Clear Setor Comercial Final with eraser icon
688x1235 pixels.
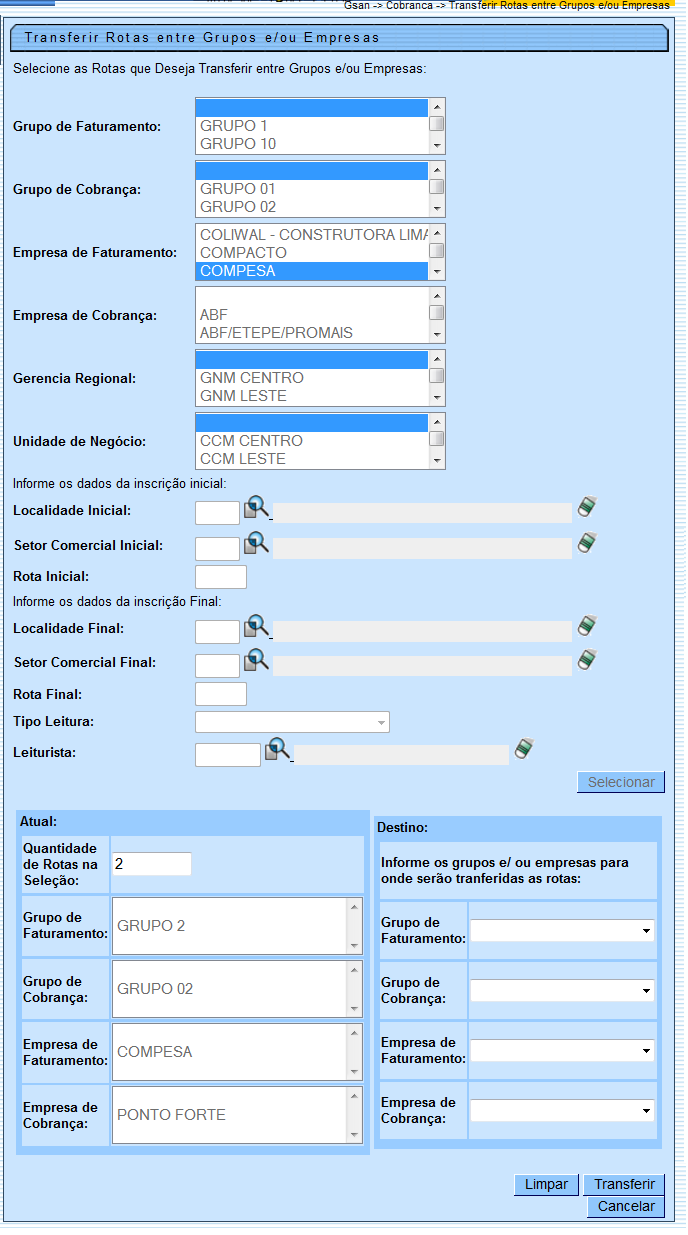click(587, 660)
